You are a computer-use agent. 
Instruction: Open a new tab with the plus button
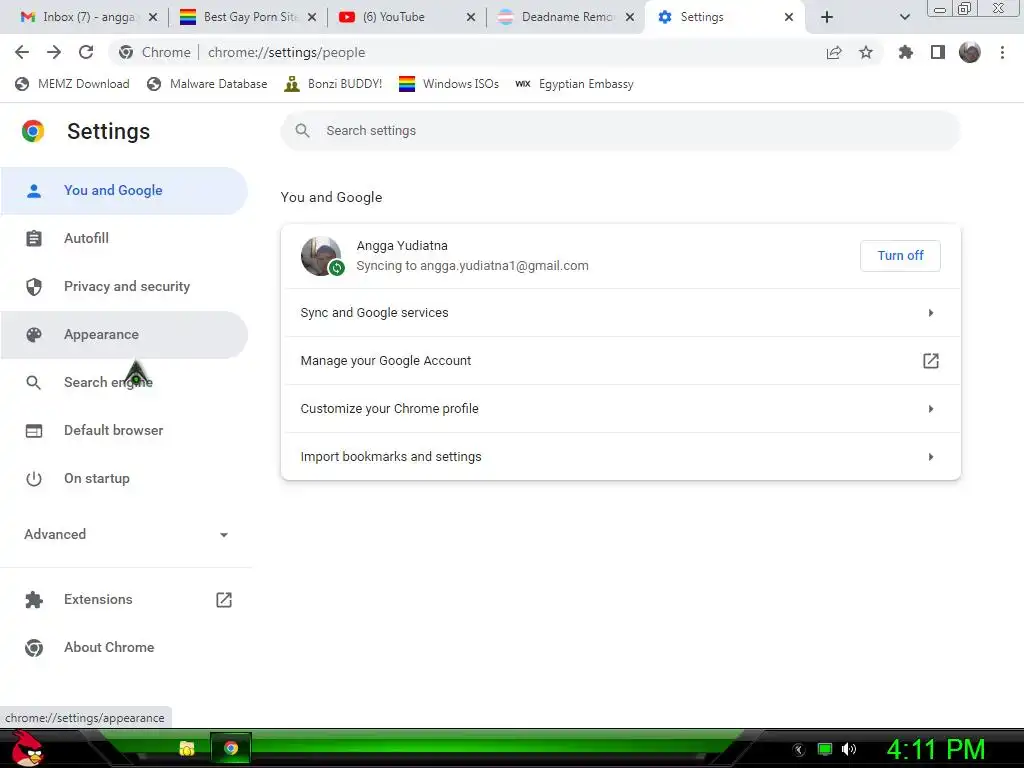click(x=827, y=17)
